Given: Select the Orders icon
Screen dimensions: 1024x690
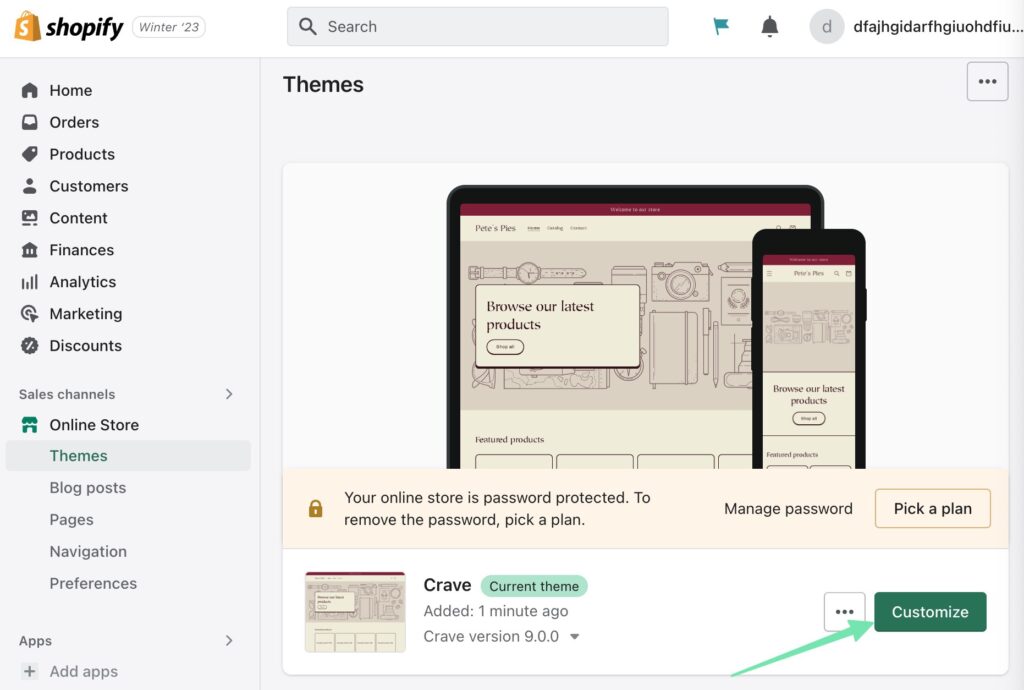Looking at the screenshot, I should click(x=31, y=122).
